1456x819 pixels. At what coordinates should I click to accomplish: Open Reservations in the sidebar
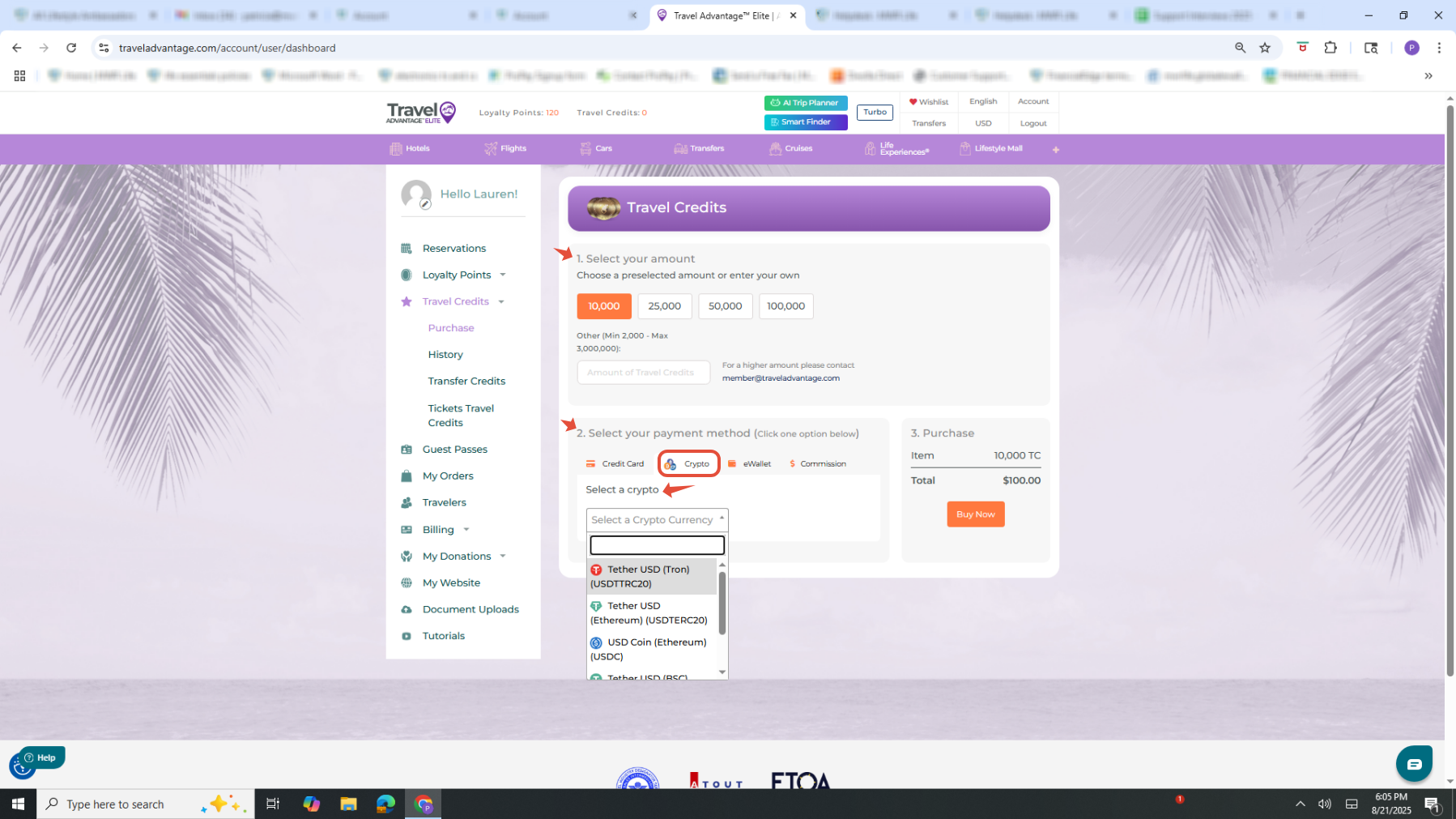point(453,249)
